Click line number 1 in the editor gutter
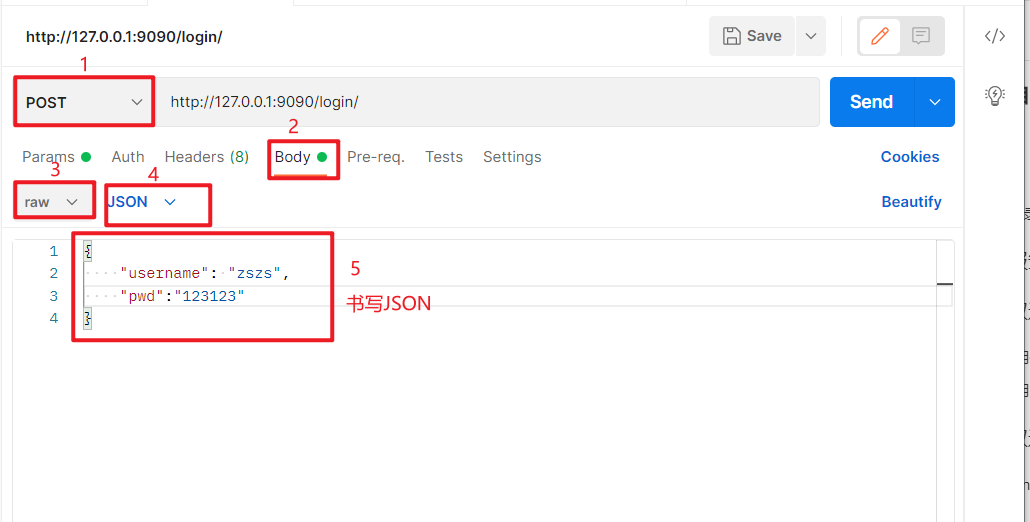Viewport: 1030px width, 522px height. [x=53, y=251]
